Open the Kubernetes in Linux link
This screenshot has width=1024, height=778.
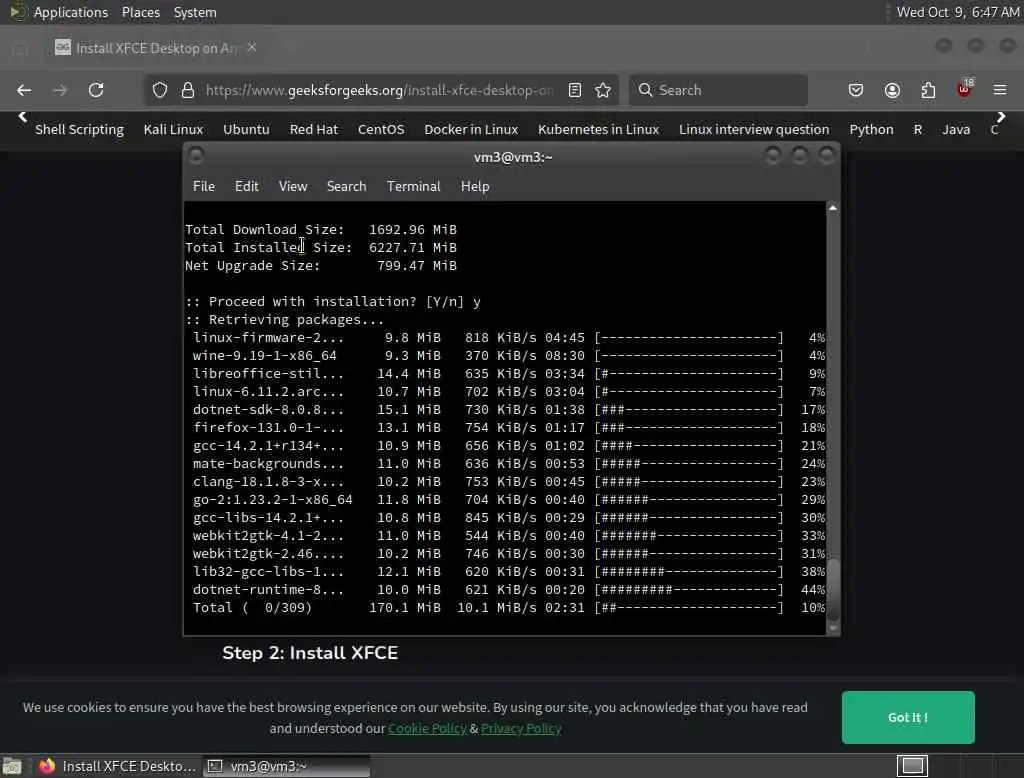click(x=598, y=129)
